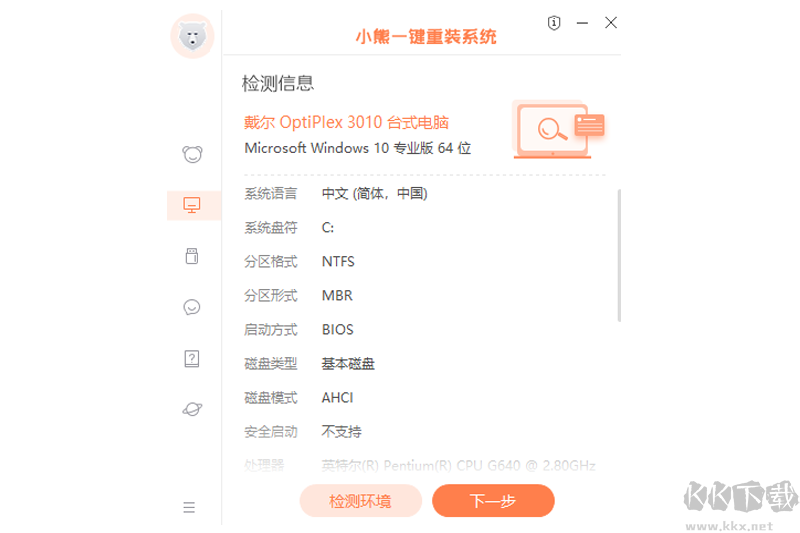
Task: Close the 小熊一键重装系统 window
Action: [611, 22]
